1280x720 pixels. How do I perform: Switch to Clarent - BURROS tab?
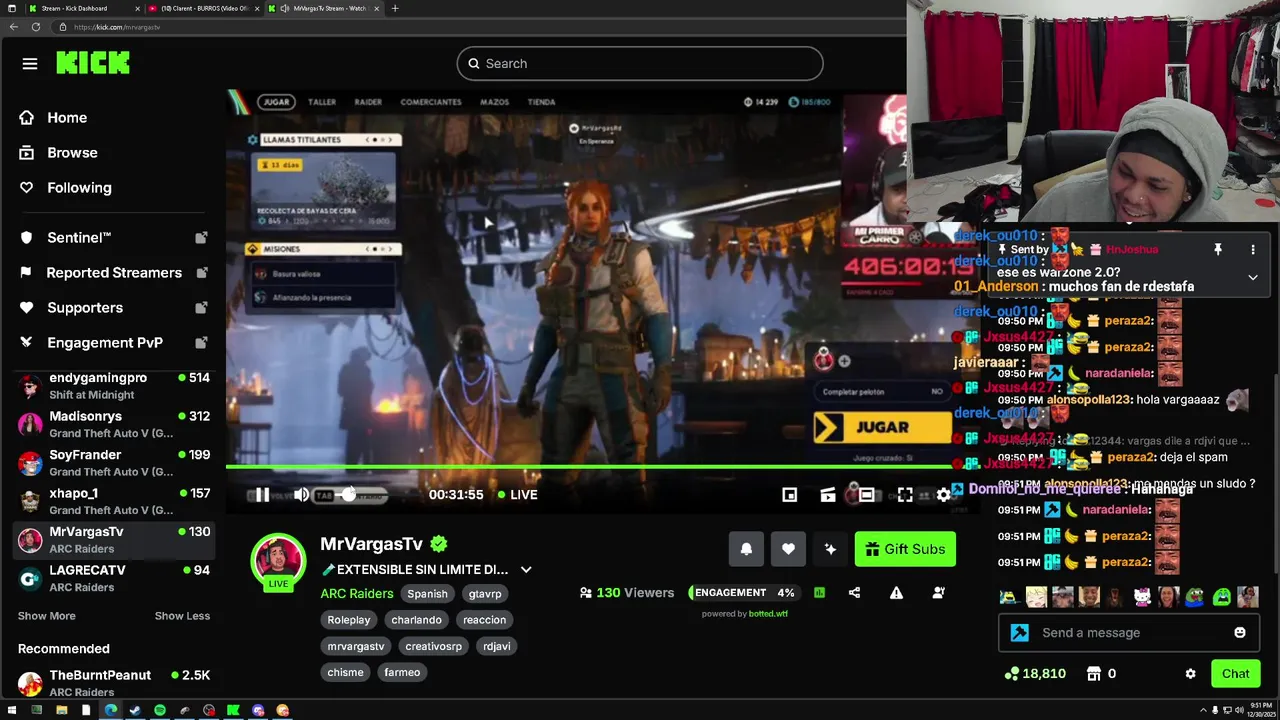point(205,8)
